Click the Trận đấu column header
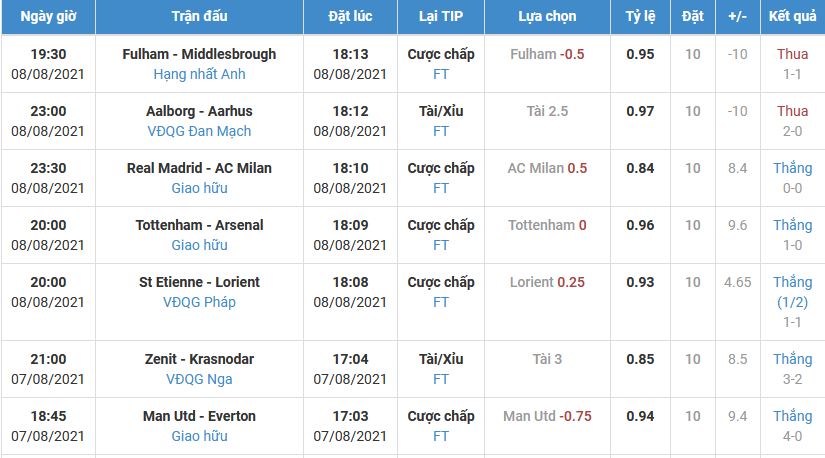Viewport: 825px width, 458px height. pos(199,18)
